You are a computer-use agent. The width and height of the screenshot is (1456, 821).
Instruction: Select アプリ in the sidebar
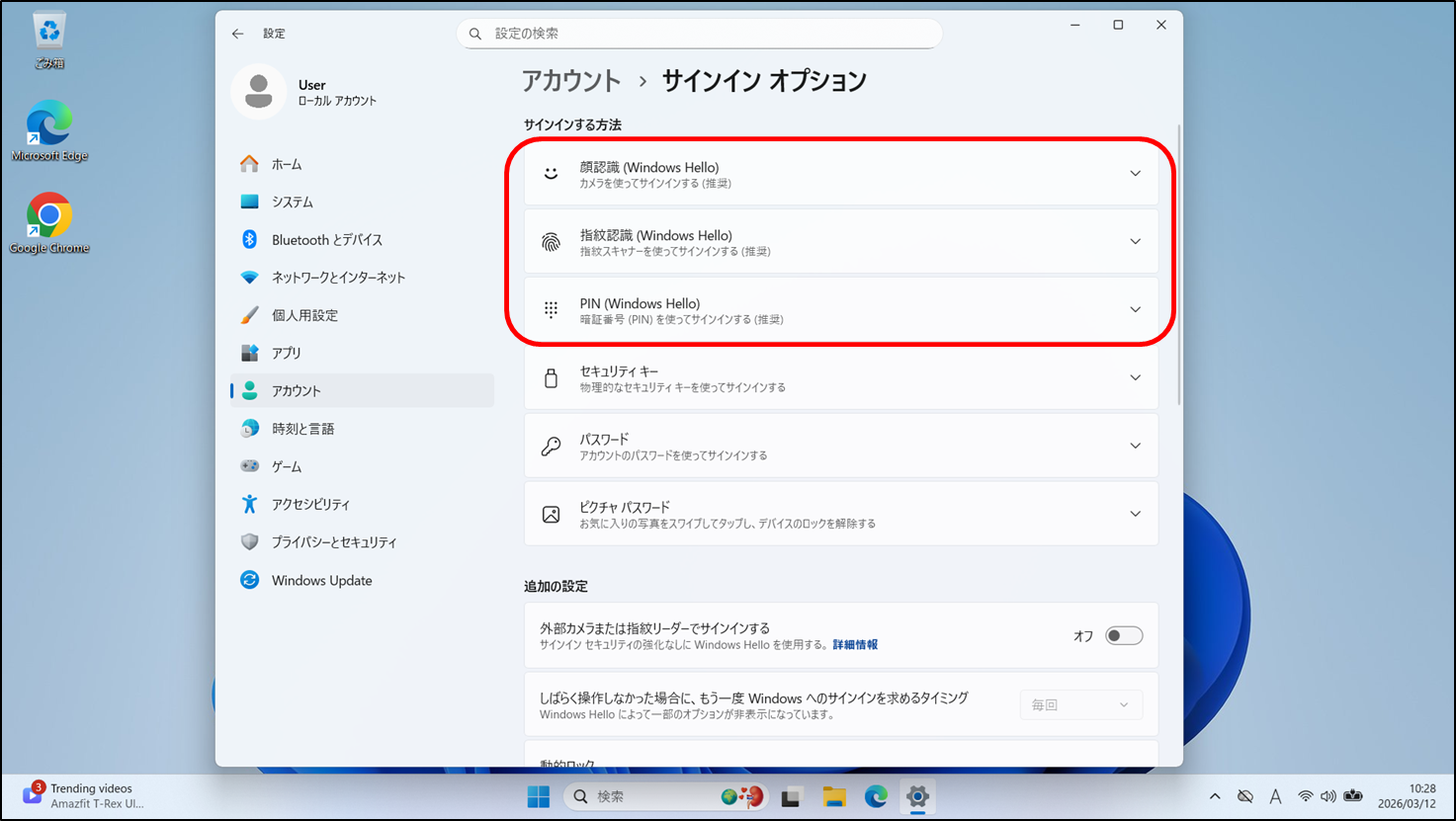[x=362, y=353]
